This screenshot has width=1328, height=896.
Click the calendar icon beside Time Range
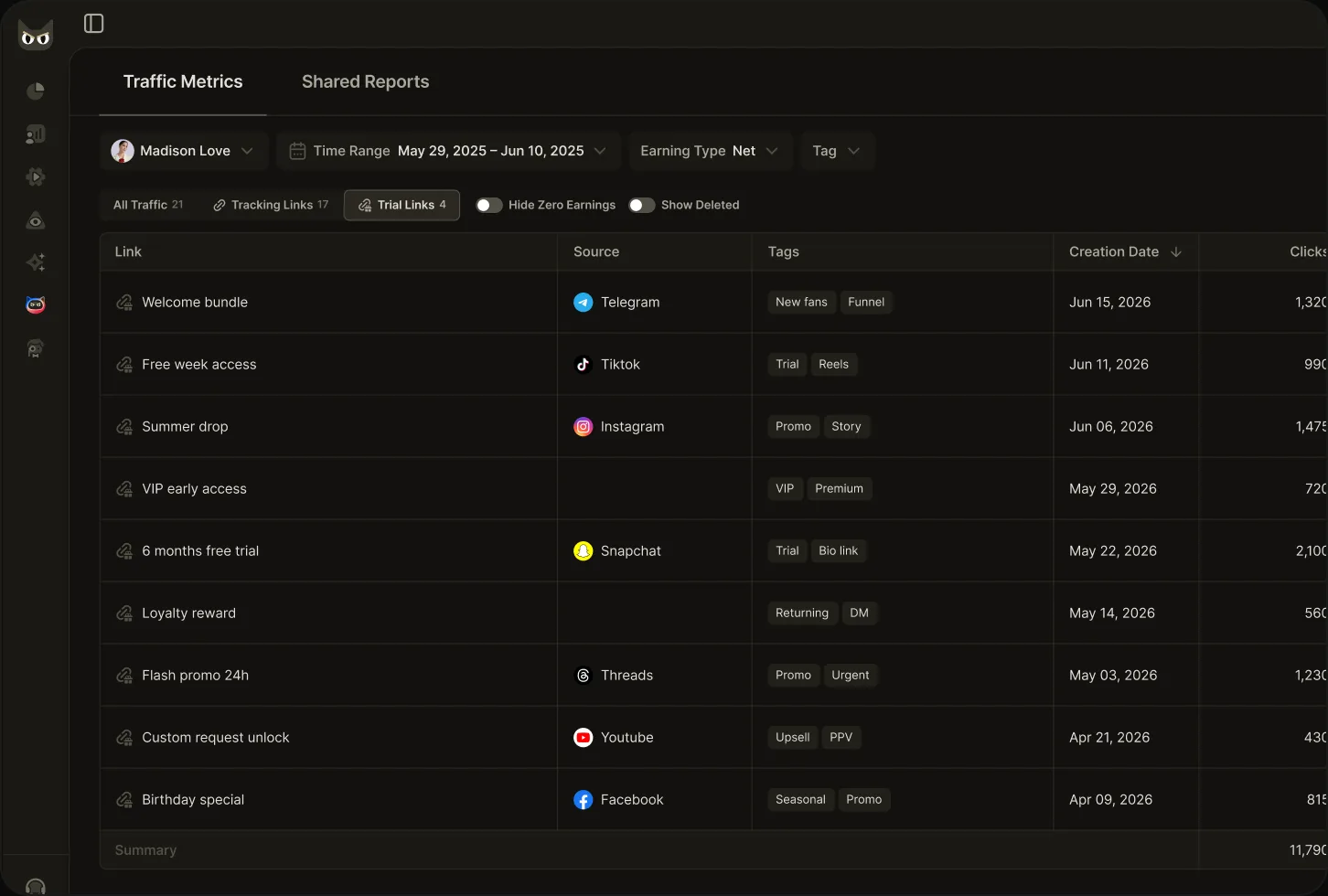point(297,151)
